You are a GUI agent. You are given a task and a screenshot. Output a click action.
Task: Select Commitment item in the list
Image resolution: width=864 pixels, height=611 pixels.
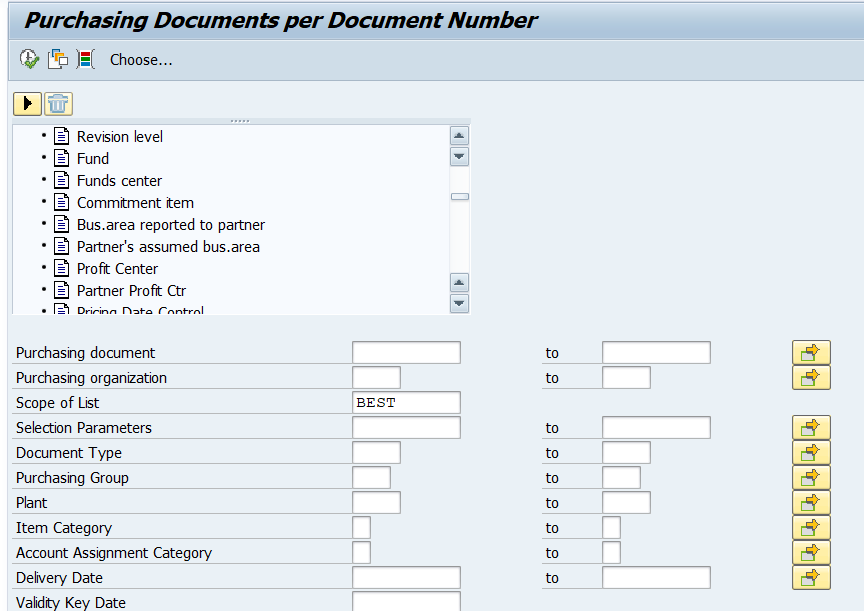pyautogui.click(x=135, y=203)
